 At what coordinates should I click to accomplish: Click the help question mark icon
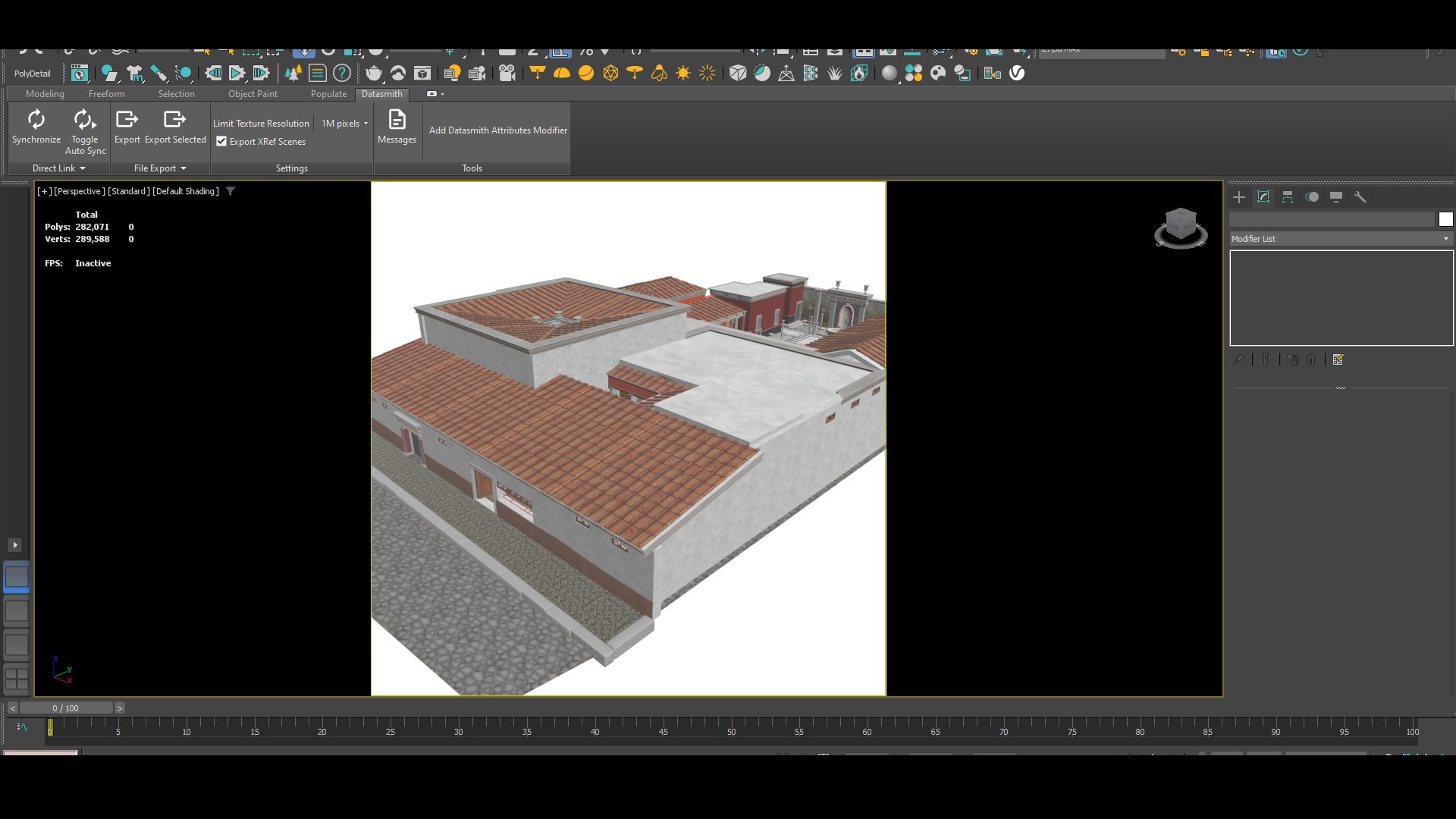click(342, 73)
